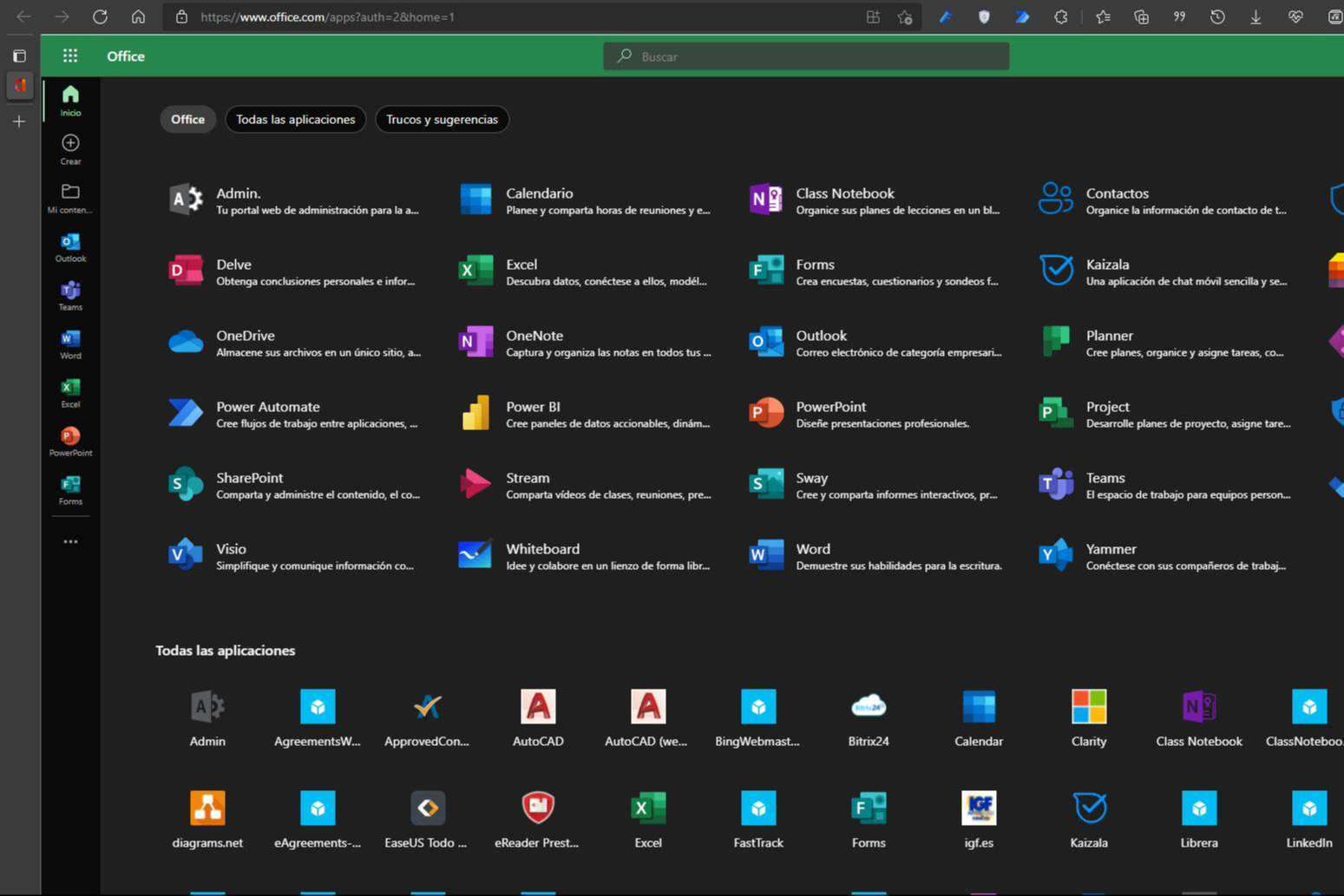This screenshot has width=1344, height=896.
Task: Open the app launcher waffle icon
Action: point(70,56)
